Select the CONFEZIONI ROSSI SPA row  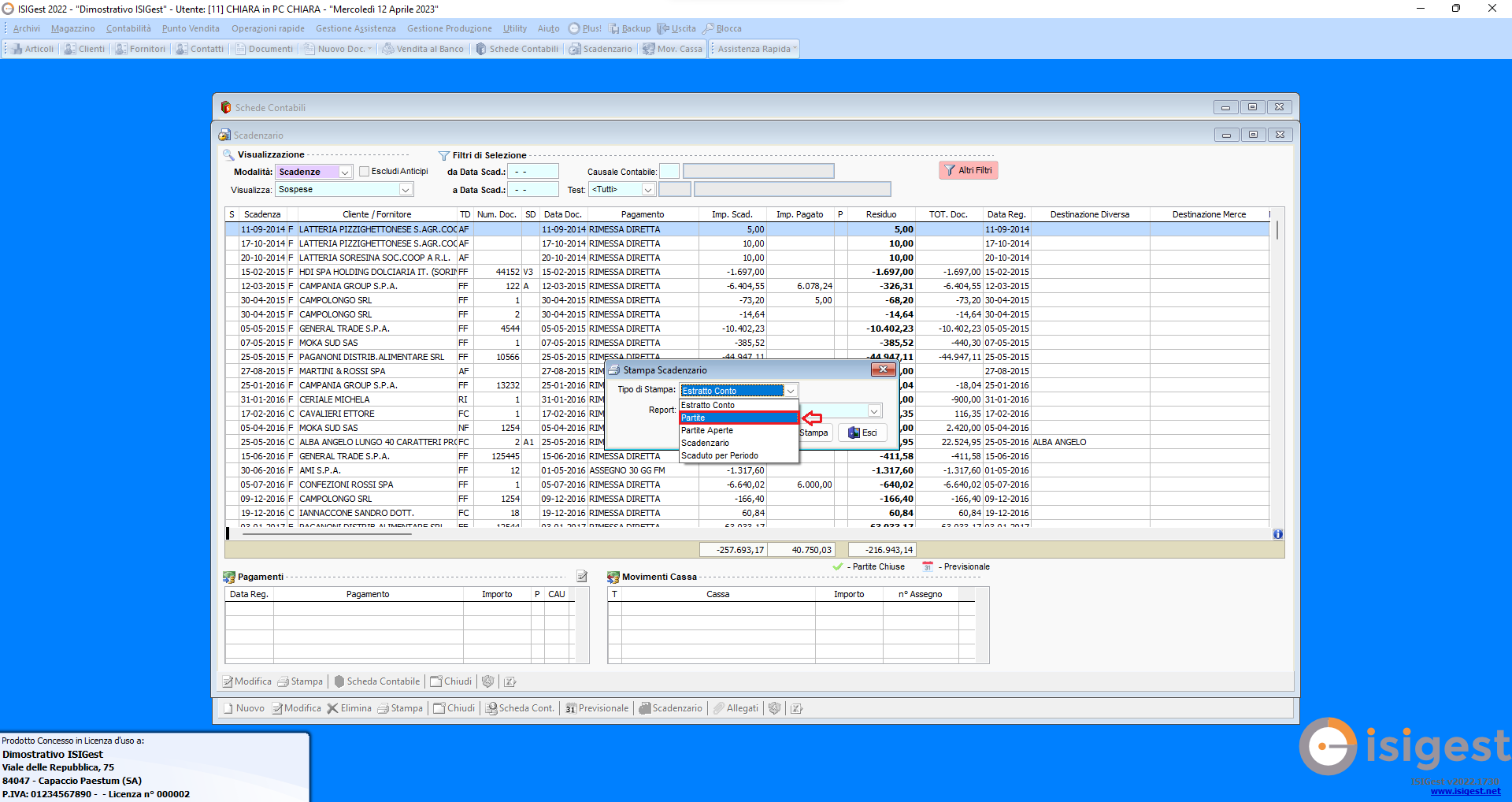point(747,485)
